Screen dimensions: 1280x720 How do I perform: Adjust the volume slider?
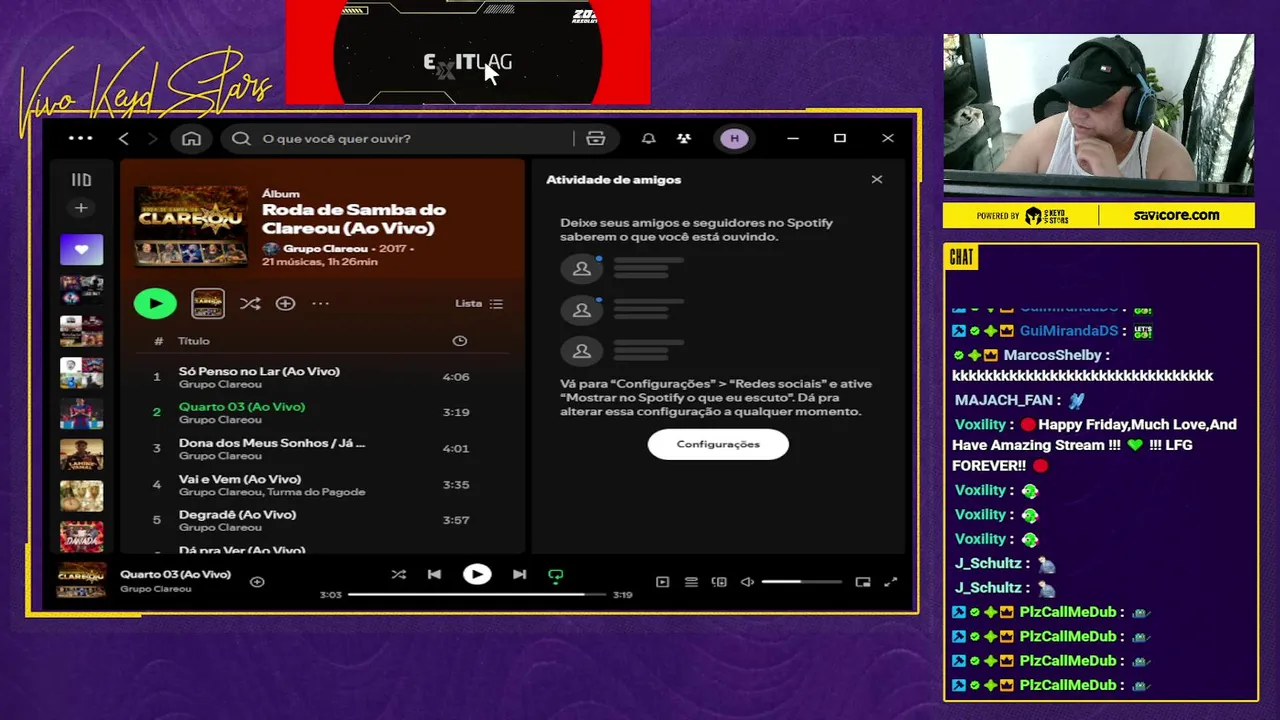tap(801, 582)
